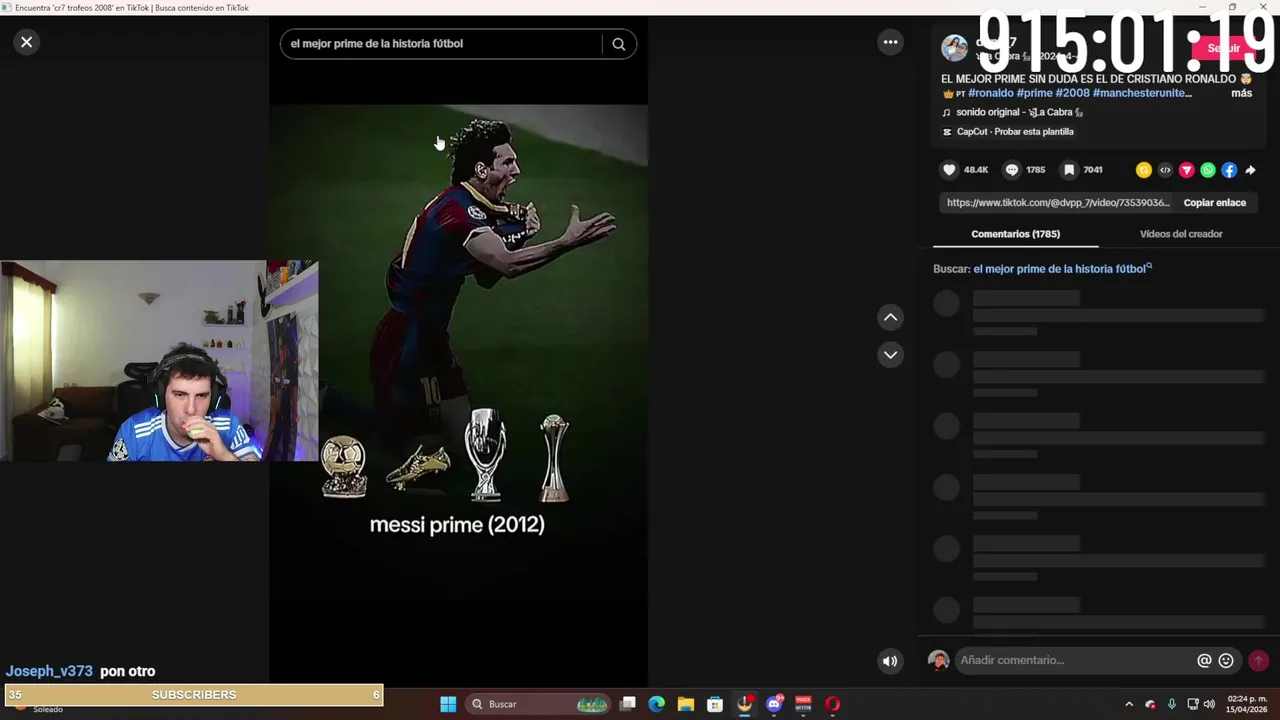Viewport: 1280px width, 720px height.
Task: Switch to Comentarios (1785) tab
Action: click(x=1015, y=234)
